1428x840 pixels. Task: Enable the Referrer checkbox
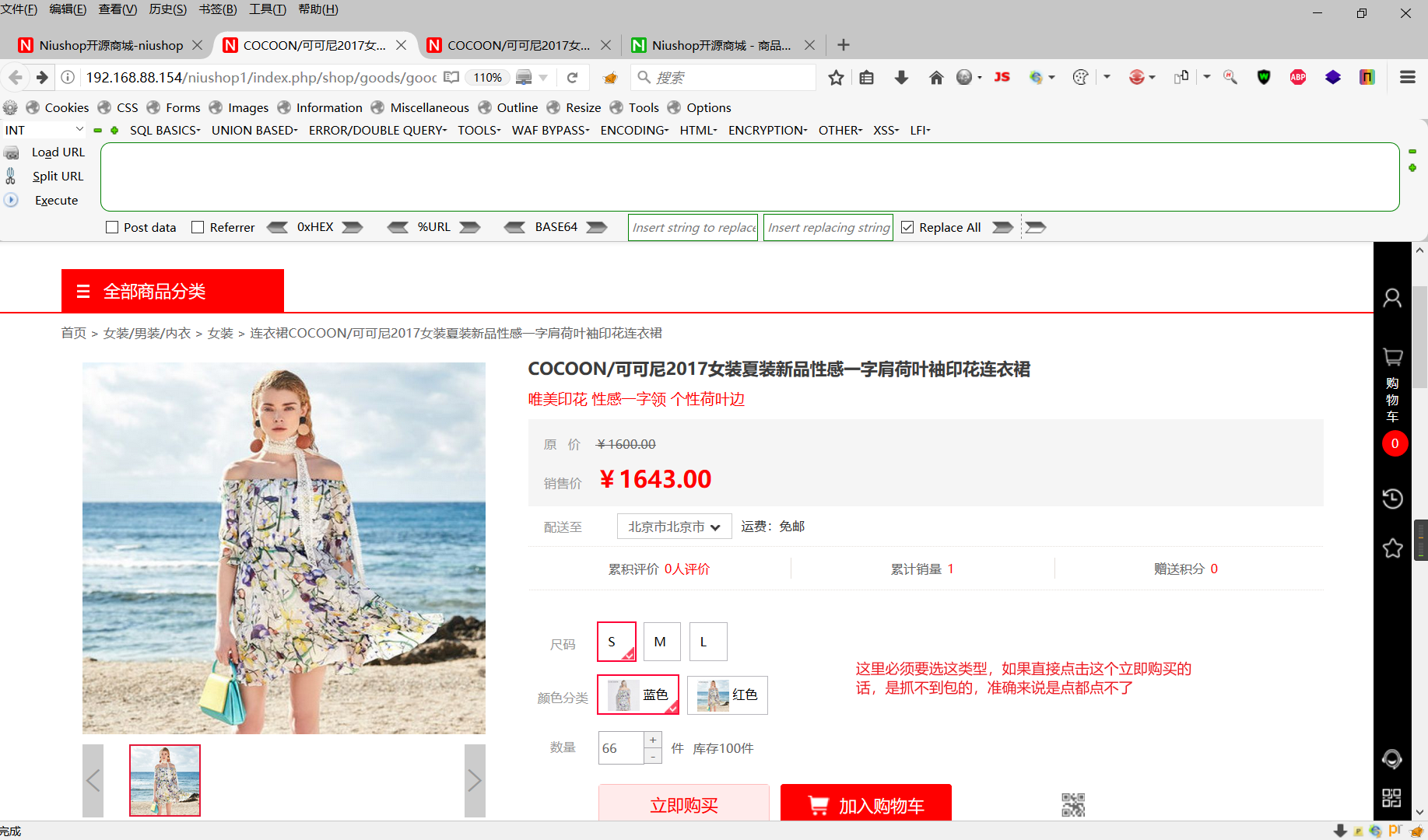coord(198,227)
